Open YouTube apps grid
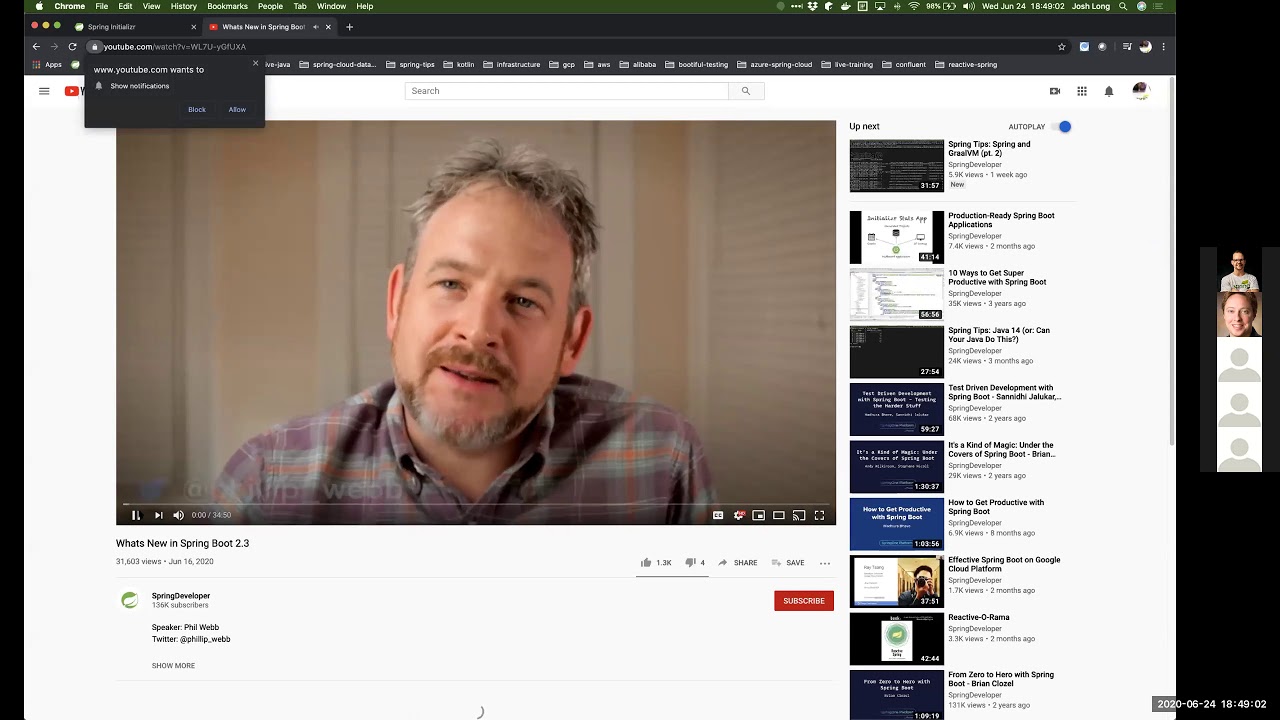The height and width of the screenshot is (720, 1280). click(1082, 91)
